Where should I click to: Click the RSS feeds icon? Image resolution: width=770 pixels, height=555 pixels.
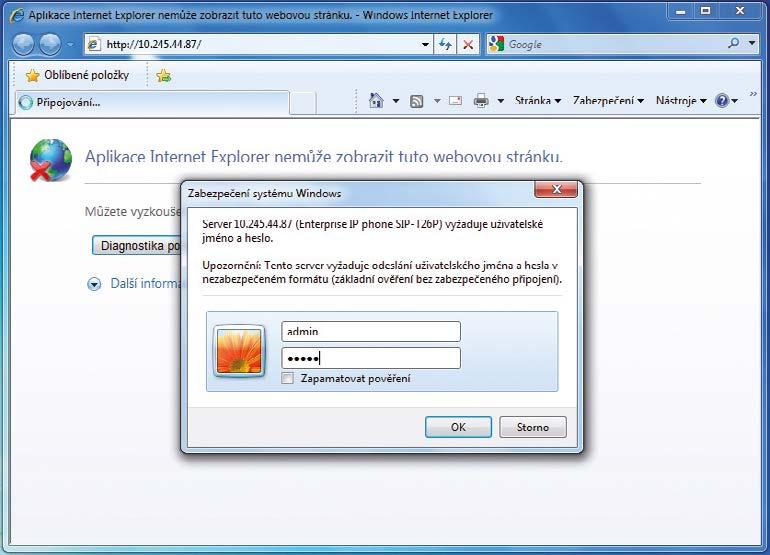tap(416, 101)
